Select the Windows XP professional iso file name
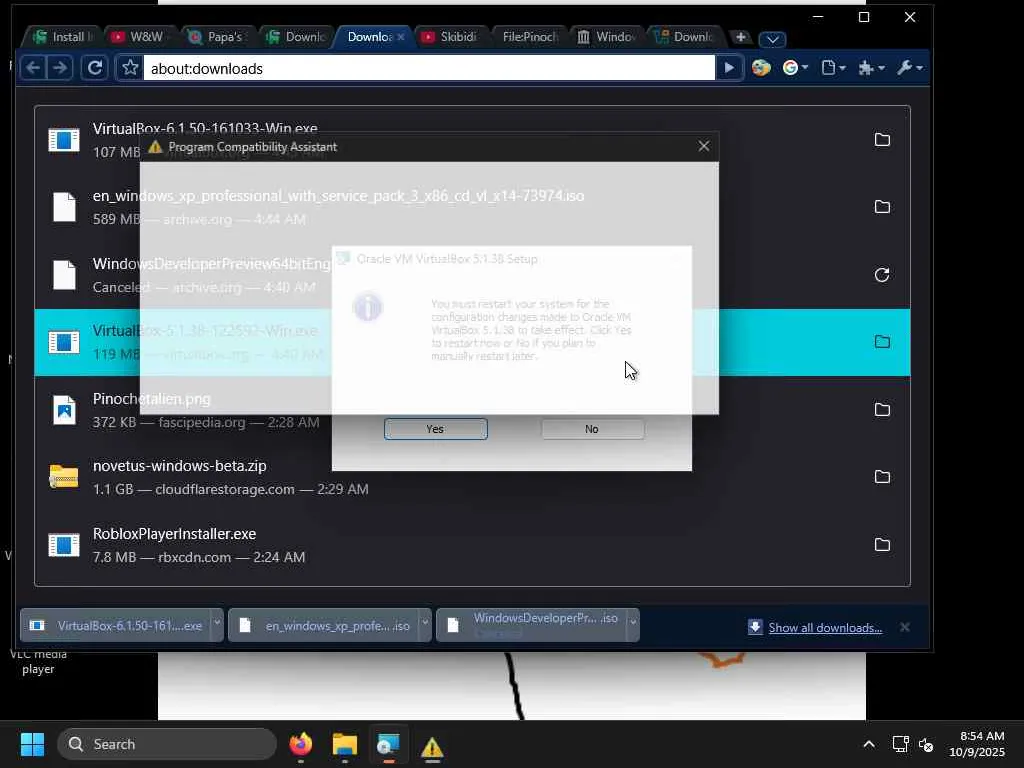The height and width of the screenshot is (768, 1024). pyautogui.click(x=338, y=196)
